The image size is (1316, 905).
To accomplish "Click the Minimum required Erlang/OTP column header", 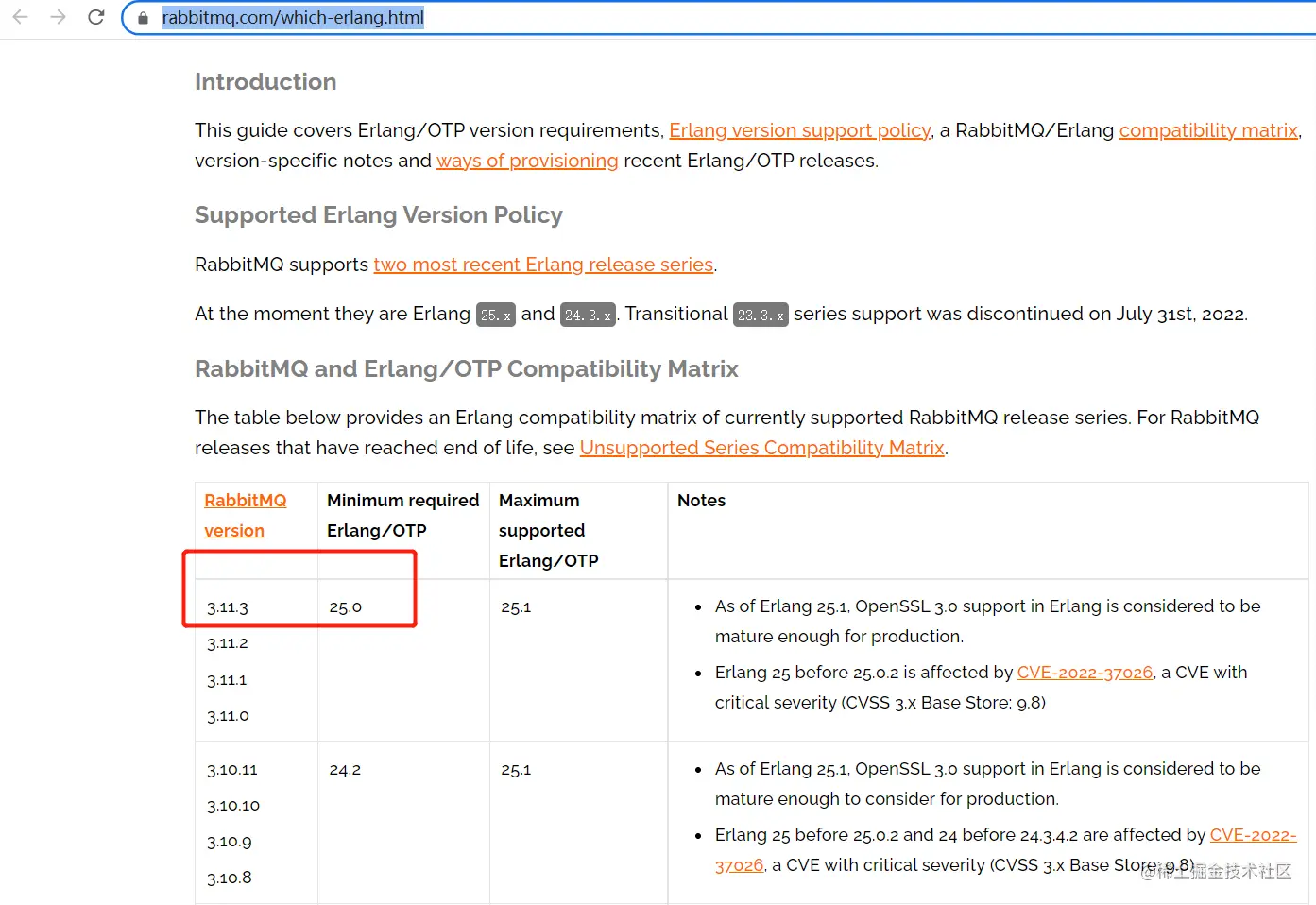I will (x=403, y=516).
